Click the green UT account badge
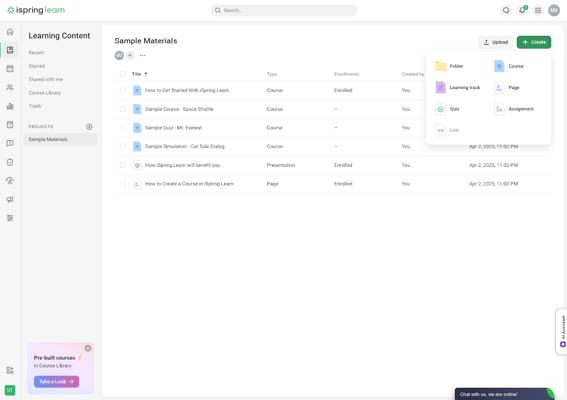 [x=10, y=390]
